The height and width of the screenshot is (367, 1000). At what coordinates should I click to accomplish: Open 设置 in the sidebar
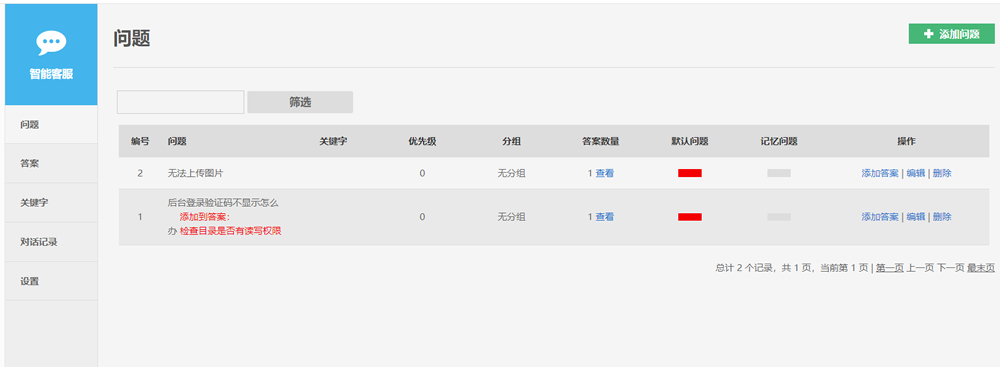pos(51,281)
